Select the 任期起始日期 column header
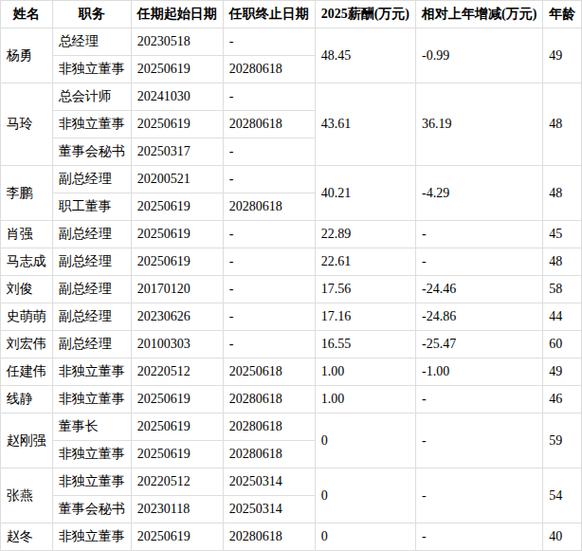The width and height of the screenshot is (582, 551). [x=177, y=14]
